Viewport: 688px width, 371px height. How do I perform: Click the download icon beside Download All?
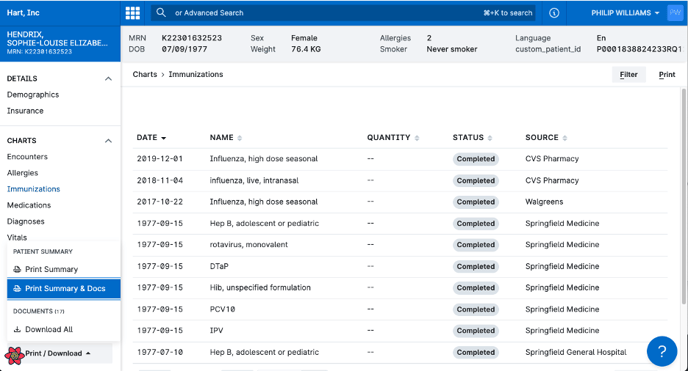click(17, 329)
